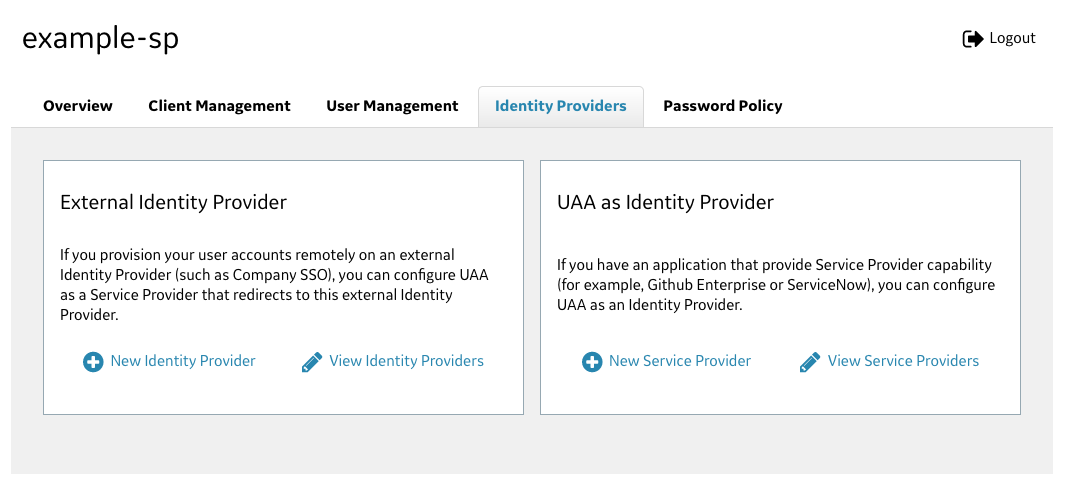Viewport: 1066px width, 488px height.
Task: Go to the User Management tab
Action: point(392,106)
